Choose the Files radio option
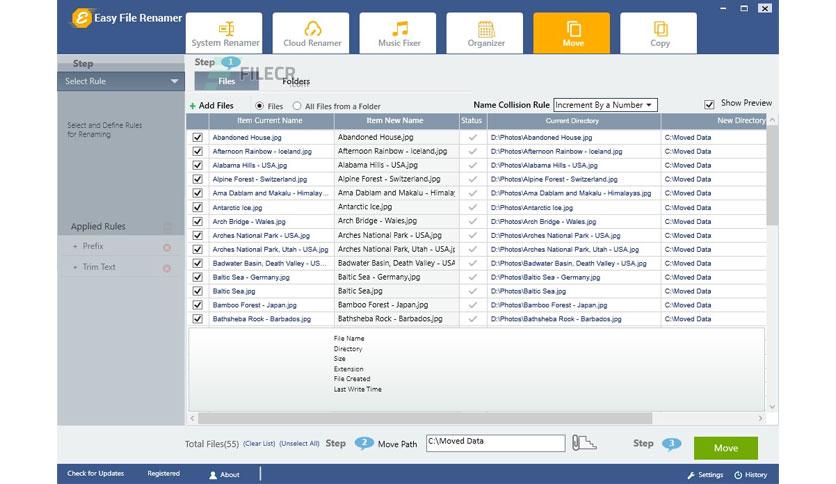Screen dimensions: 836x484 point(260,106)
